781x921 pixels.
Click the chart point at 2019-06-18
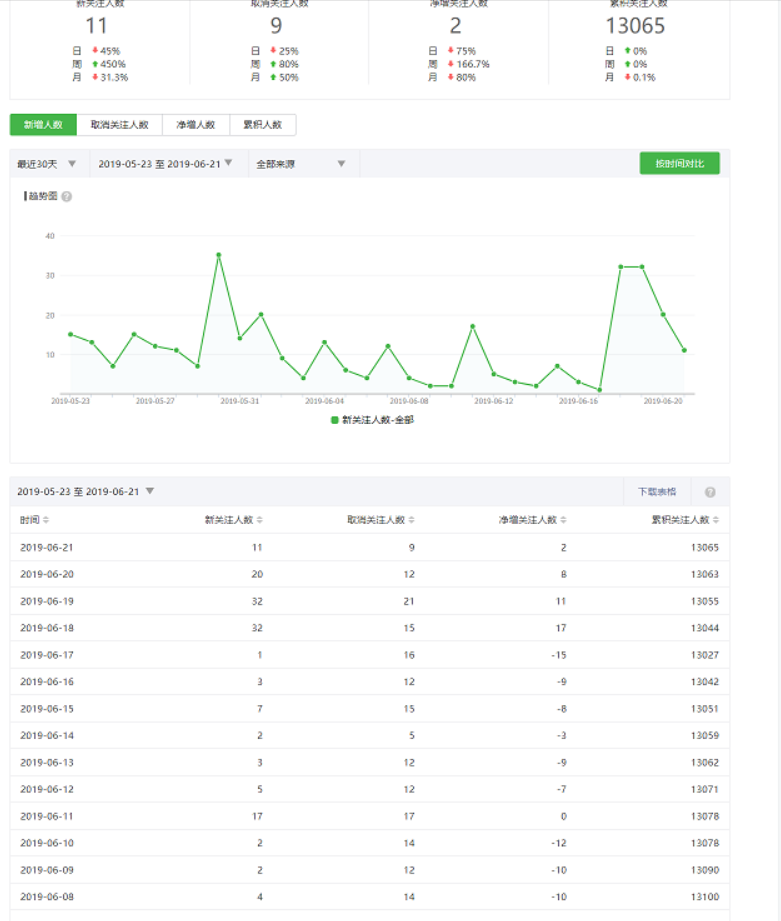pos(621,267)
